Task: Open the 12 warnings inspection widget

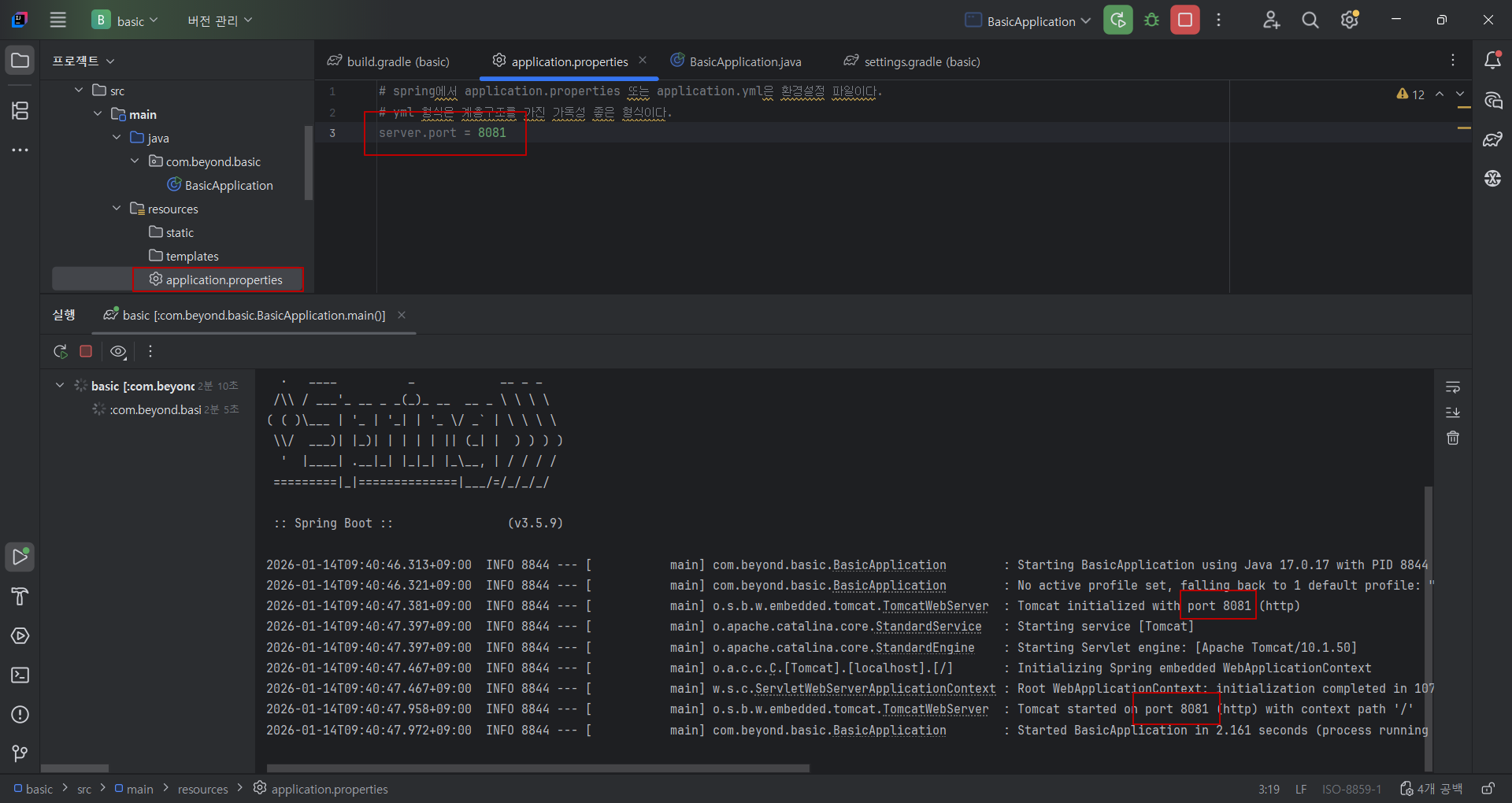Action: pyautogui.click(x=1410, y=94)
